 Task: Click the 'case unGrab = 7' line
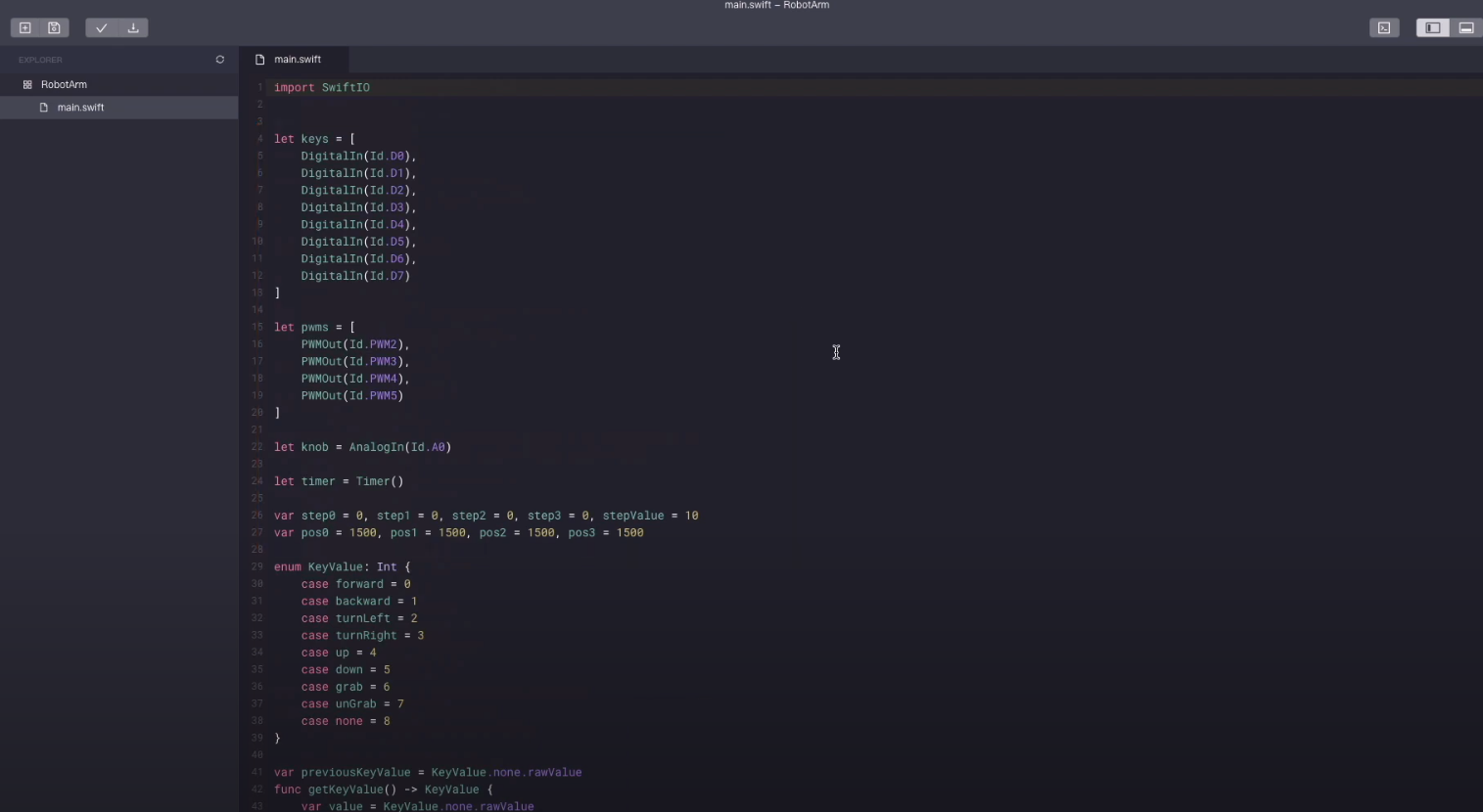352,704
